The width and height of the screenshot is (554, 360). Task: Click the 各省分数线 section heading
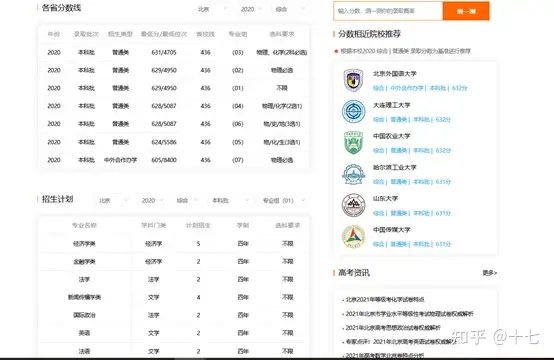pyautogui.click(x=61, y=8)
